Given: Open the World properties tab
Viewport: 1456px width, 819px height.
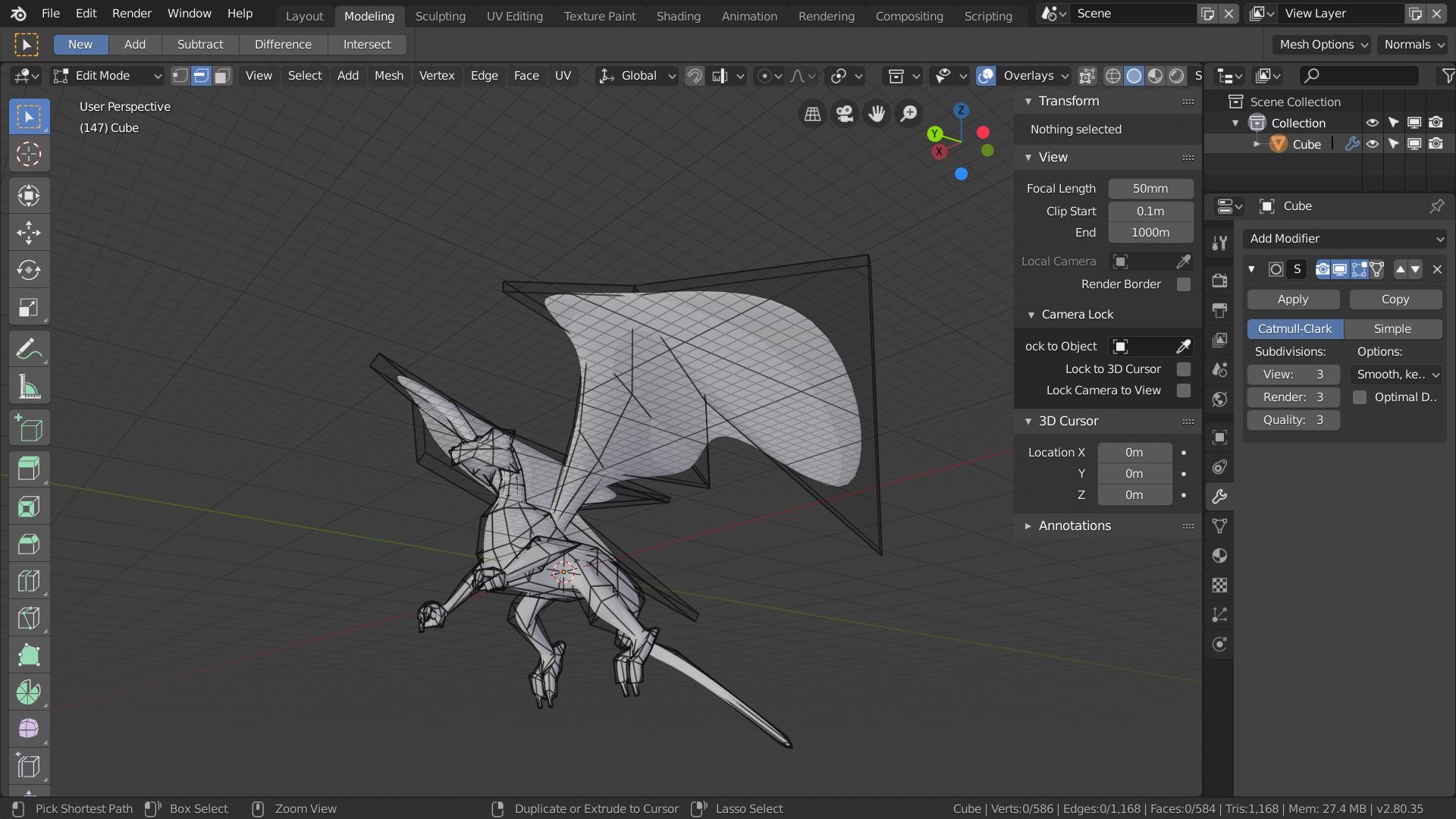Looking at the screenshot, I should [1219, 400].
